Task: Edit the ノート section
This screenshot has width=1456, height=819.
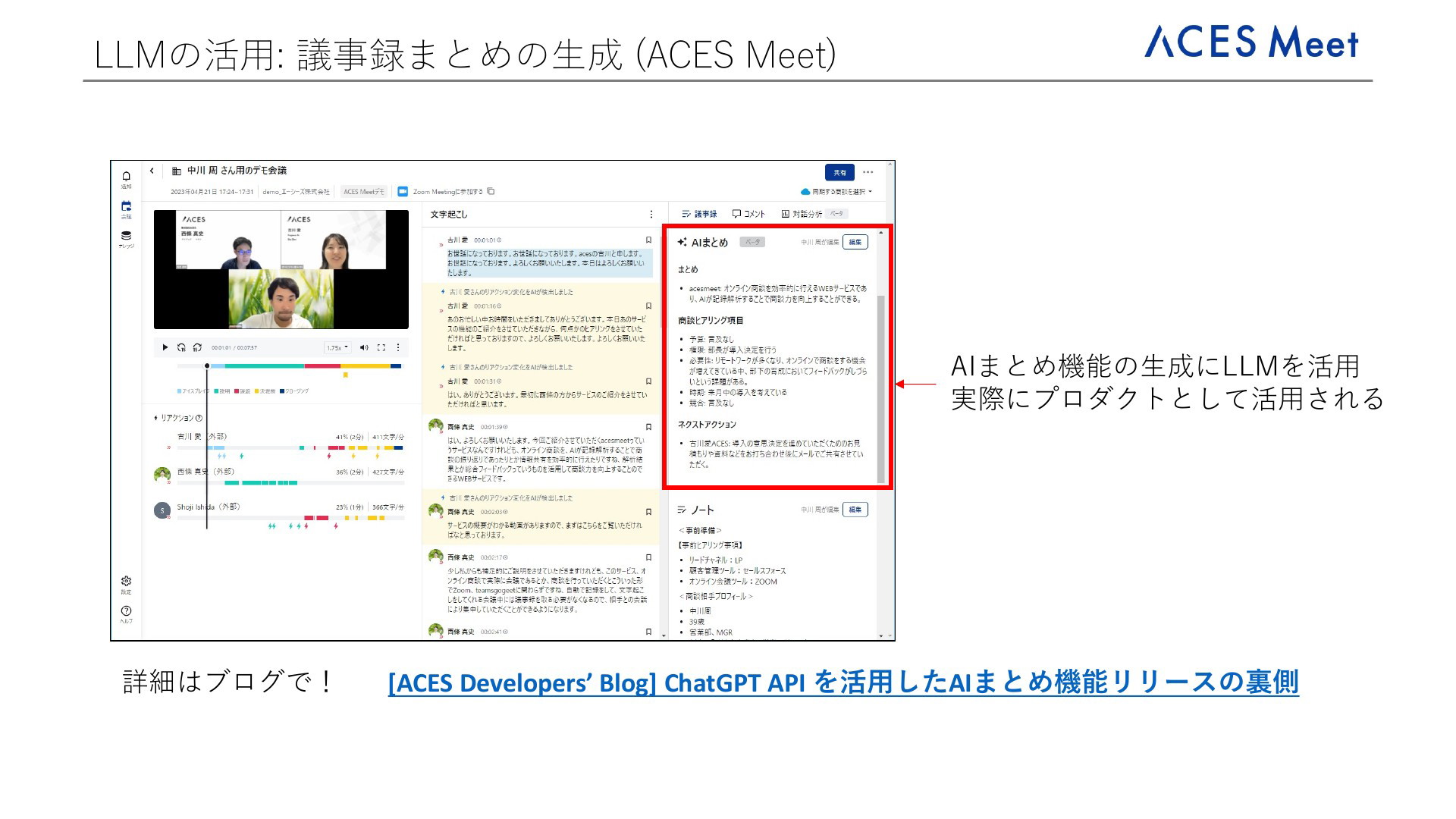Action: coord(855,510)
